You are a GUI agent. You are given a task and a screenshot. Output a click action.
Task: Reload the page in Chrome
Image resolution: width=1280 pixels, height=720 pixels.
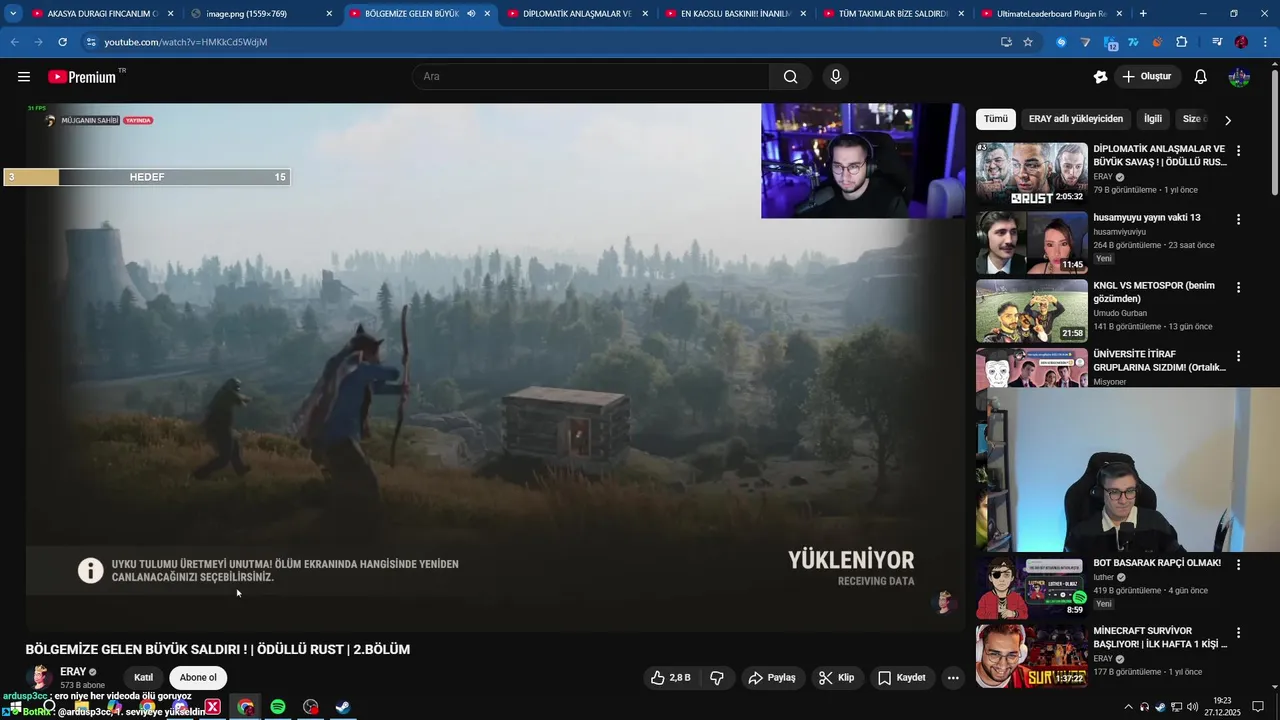point(62,42)
